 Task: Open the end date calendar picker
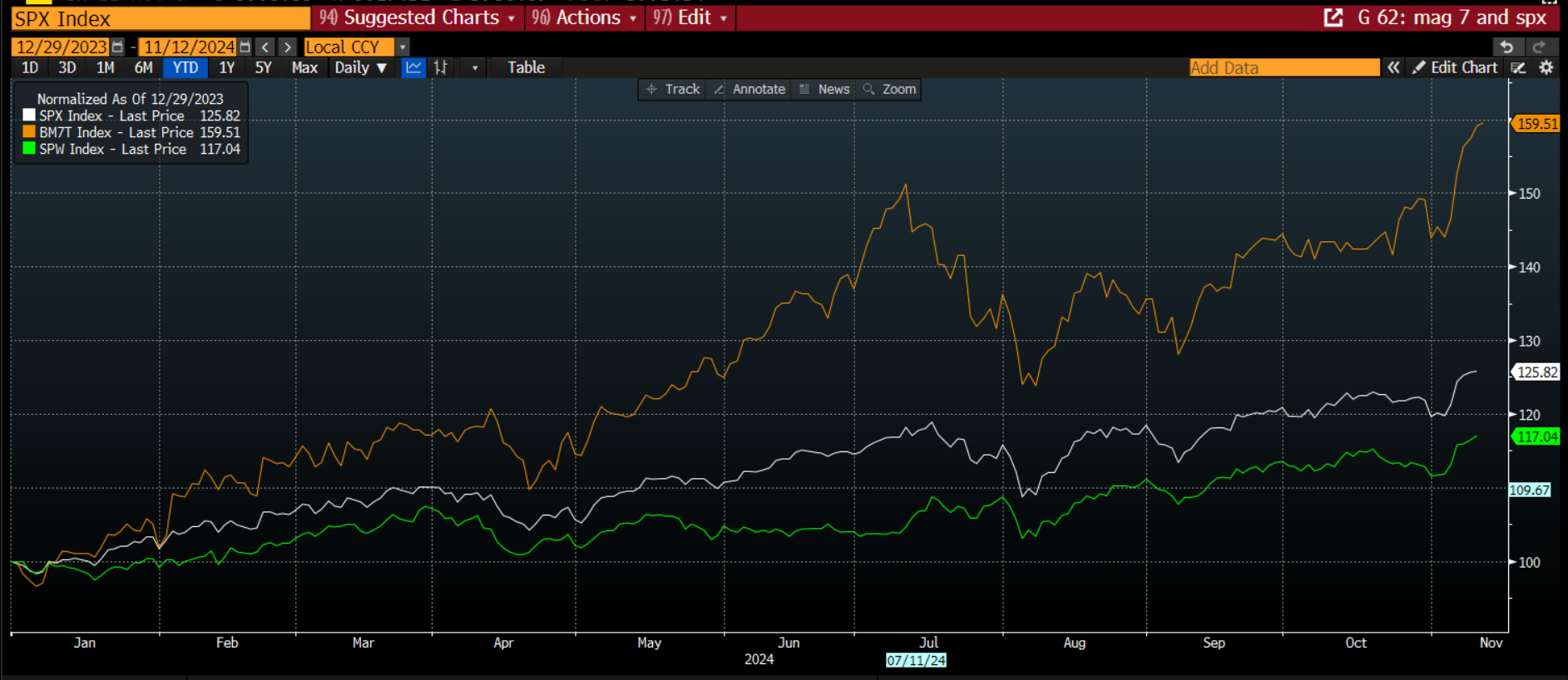pyautogui.click(x=245, y=47)
